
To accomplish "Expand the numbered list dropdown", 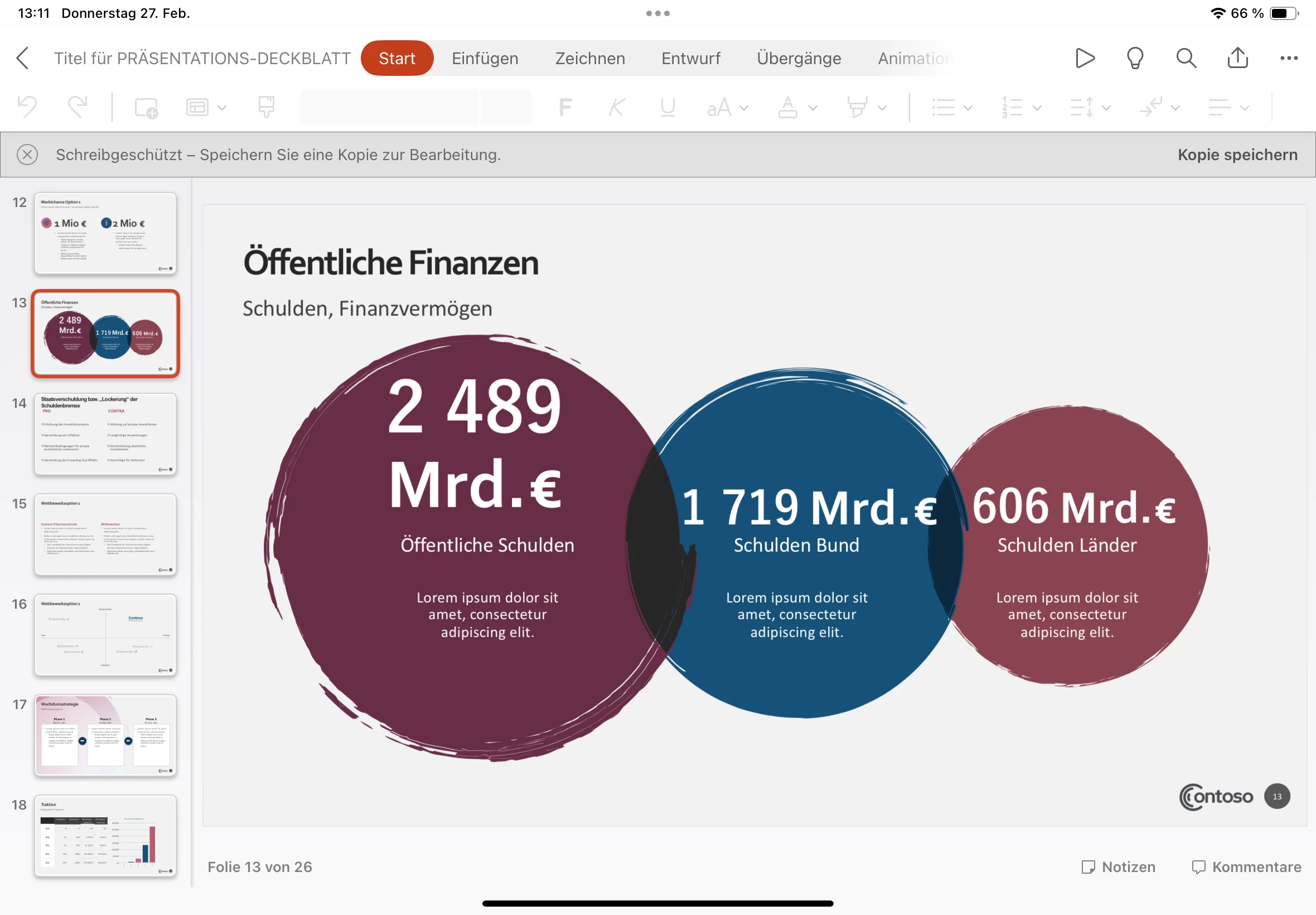I will pyautogui.click(x=1037, y=108).
